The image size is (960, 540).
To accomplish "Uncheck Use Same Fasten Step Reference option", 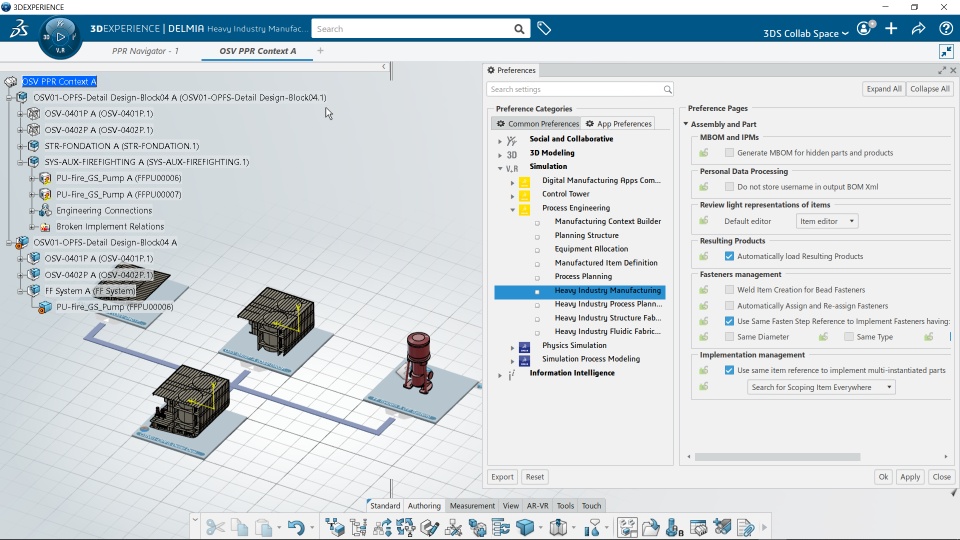I will (x=729, y=321).
